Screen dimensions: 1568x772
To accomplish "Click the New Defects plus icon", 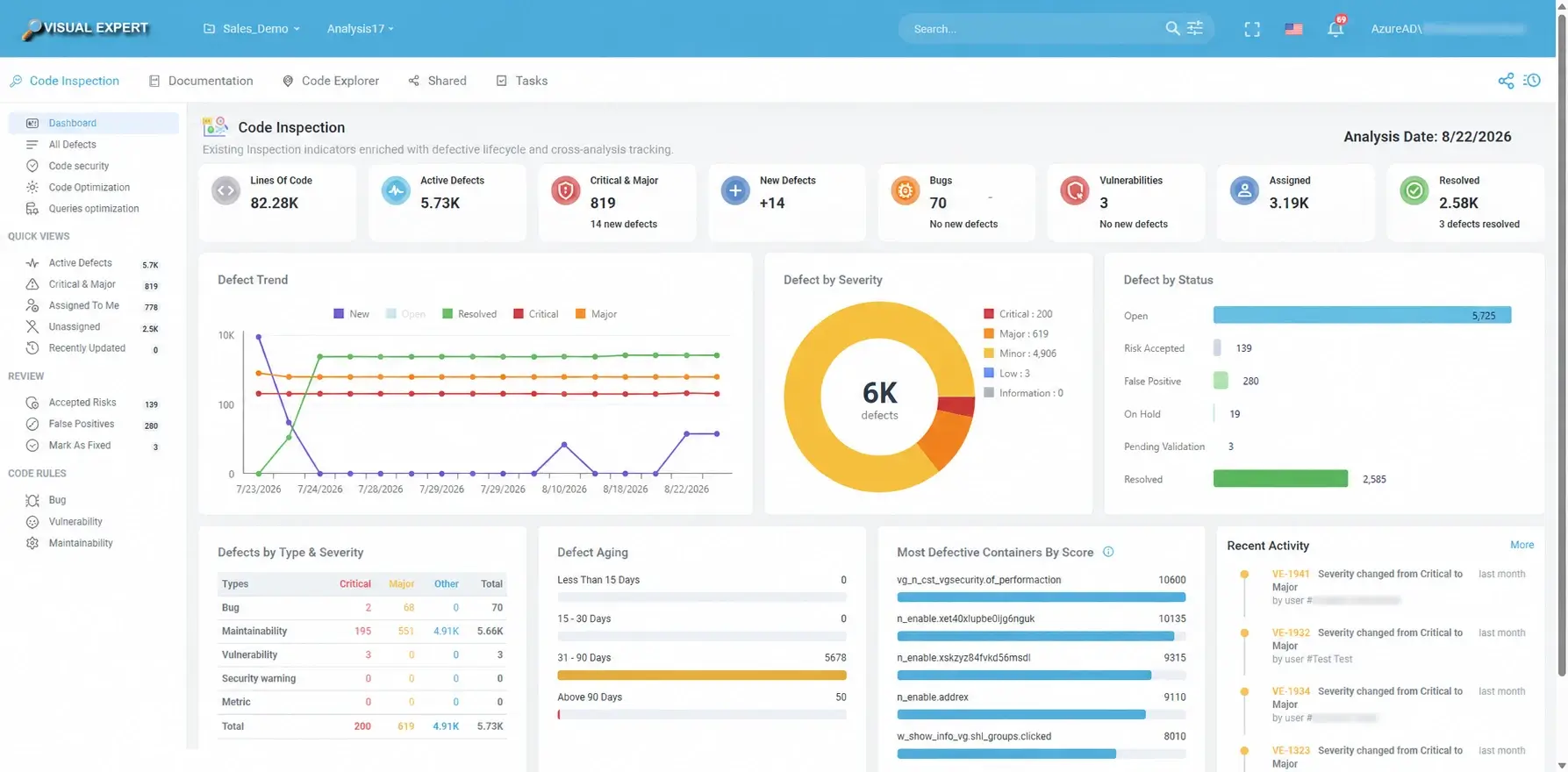I will pyautogui.click(x=735, y=190).
